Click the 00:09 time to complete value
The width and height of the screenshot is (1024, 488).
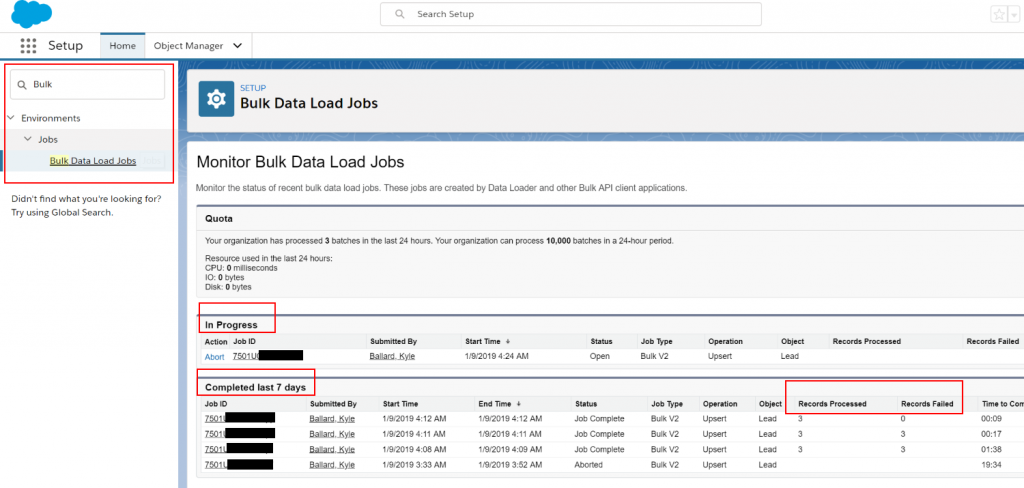click(x=991, y=418)
